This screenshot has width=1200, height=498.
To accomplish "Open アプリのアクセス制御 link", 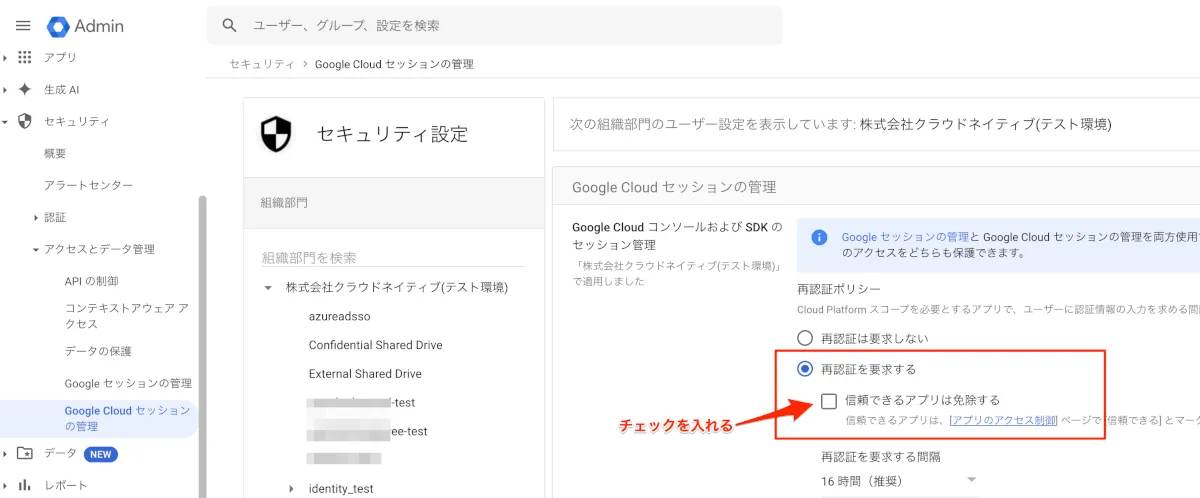I will [1005, 421].
